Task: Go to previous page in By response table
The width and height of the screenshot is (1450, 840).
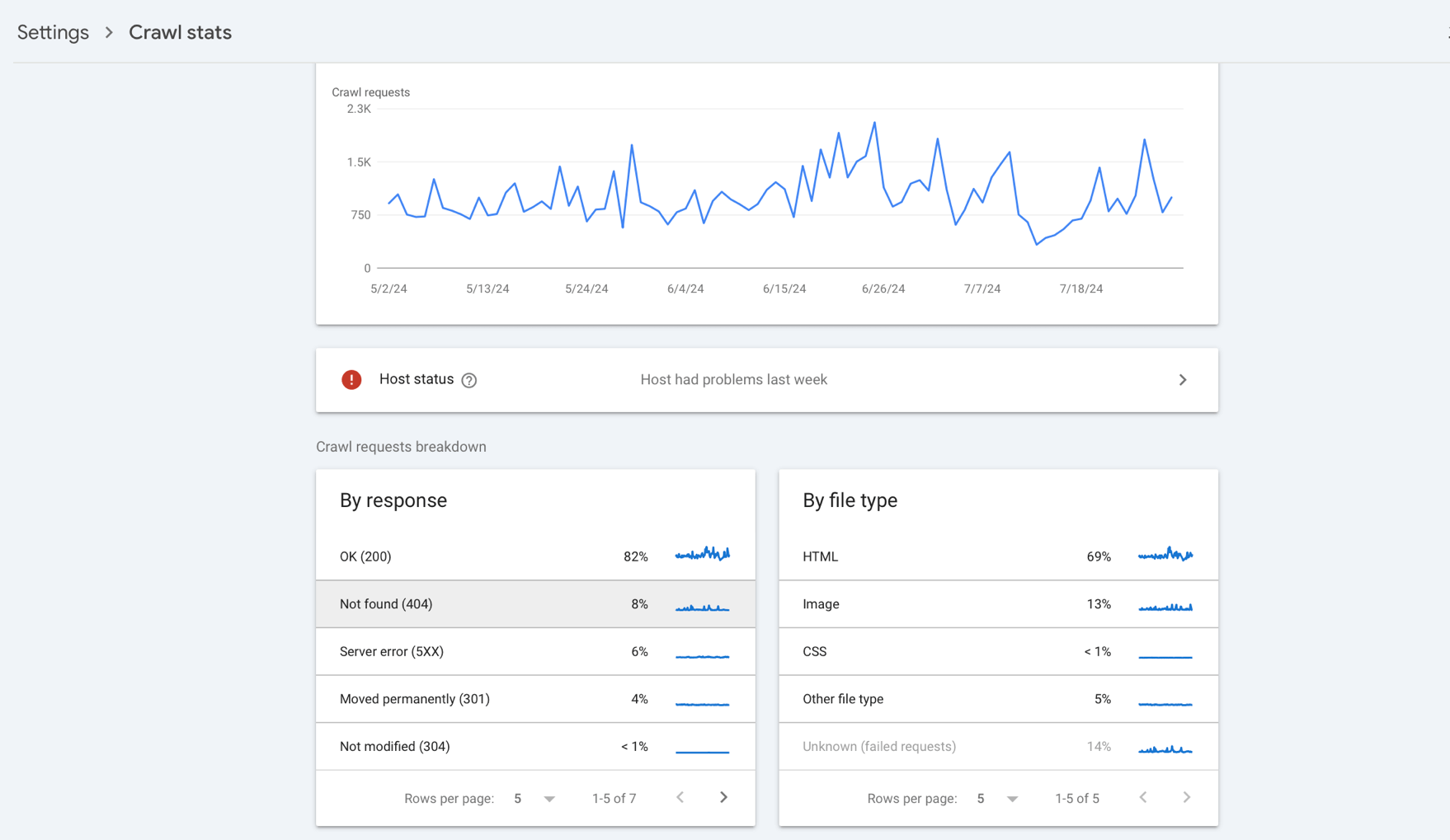Action: [680, 797]
